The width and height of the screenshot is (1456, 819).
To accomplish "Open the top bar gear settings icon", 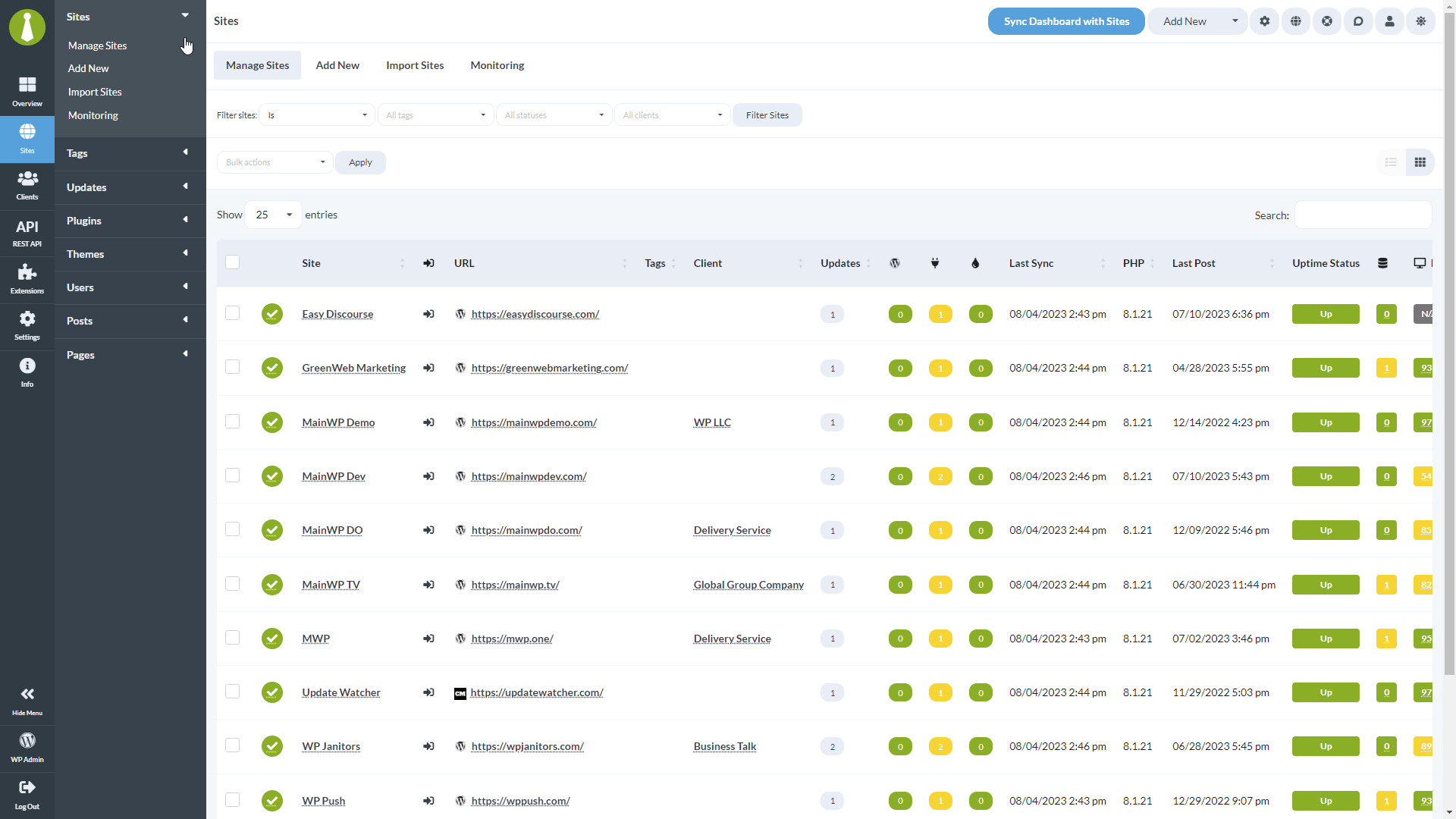I will [x=1264, y=21].
